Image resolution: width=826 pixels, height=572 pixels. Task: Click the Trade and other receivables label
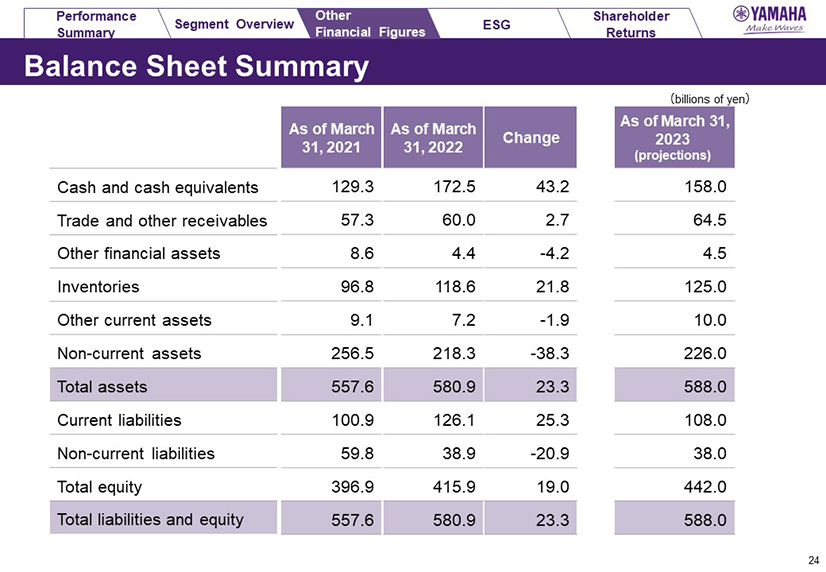(x=162, y=220)
